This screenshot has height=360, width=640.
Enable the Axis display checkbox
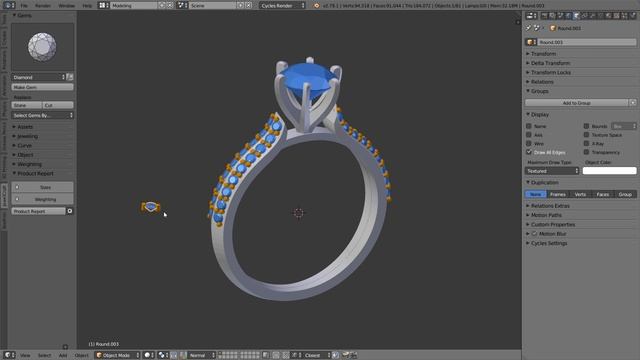pos(529,135)
